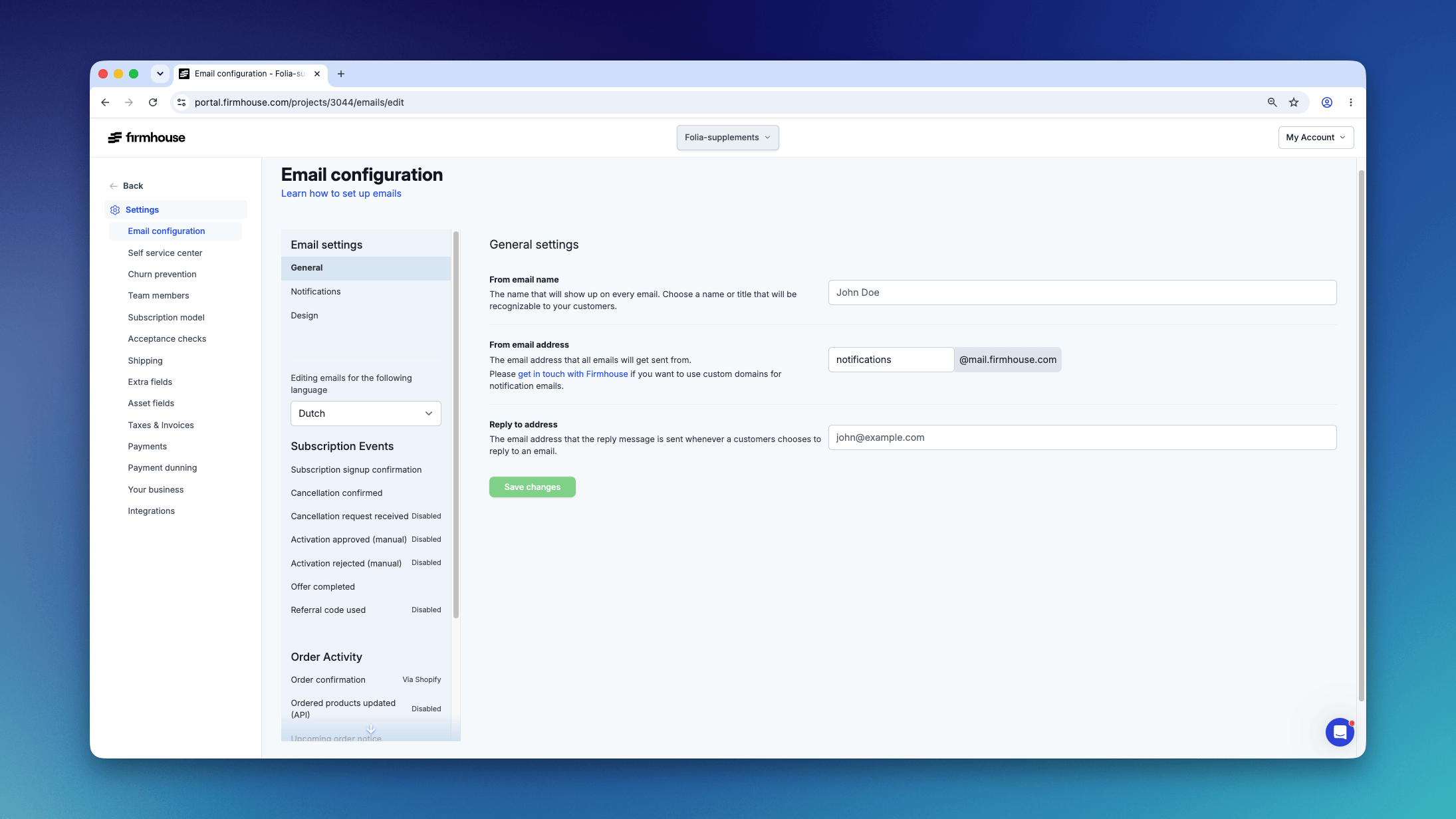The image size is (1456, 819).
Task: Open Team members settings
Action: coord(158,296)
